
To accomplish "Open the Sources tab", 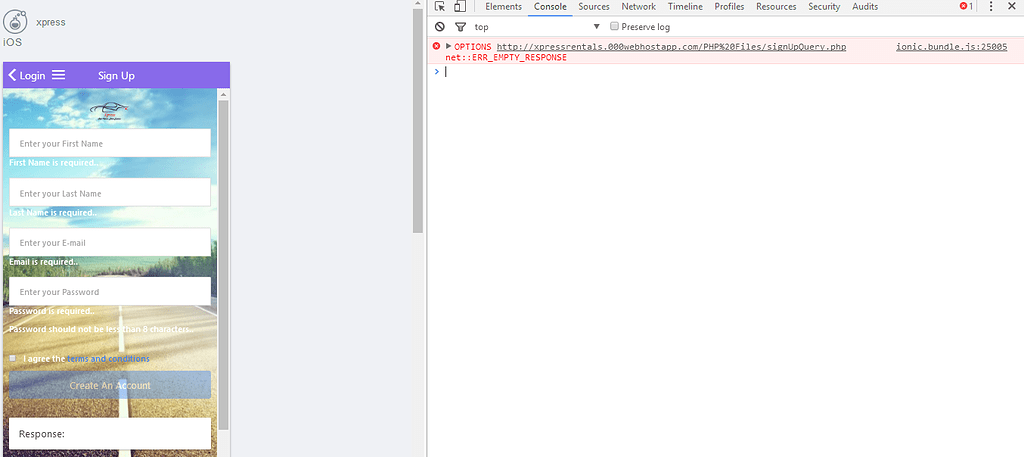I will (594, 7).
